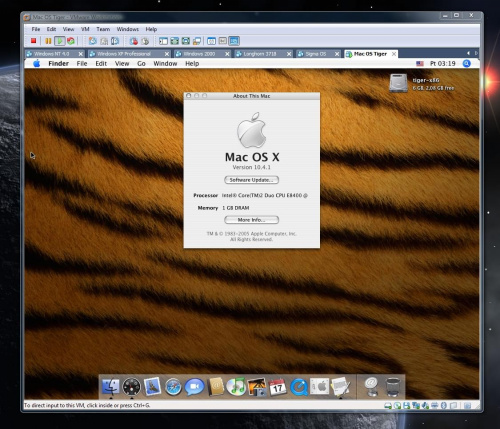This screenshot has width=500, height=429.
Task: Open the Apple menu in the guest
Action: [x=37, y=63]
